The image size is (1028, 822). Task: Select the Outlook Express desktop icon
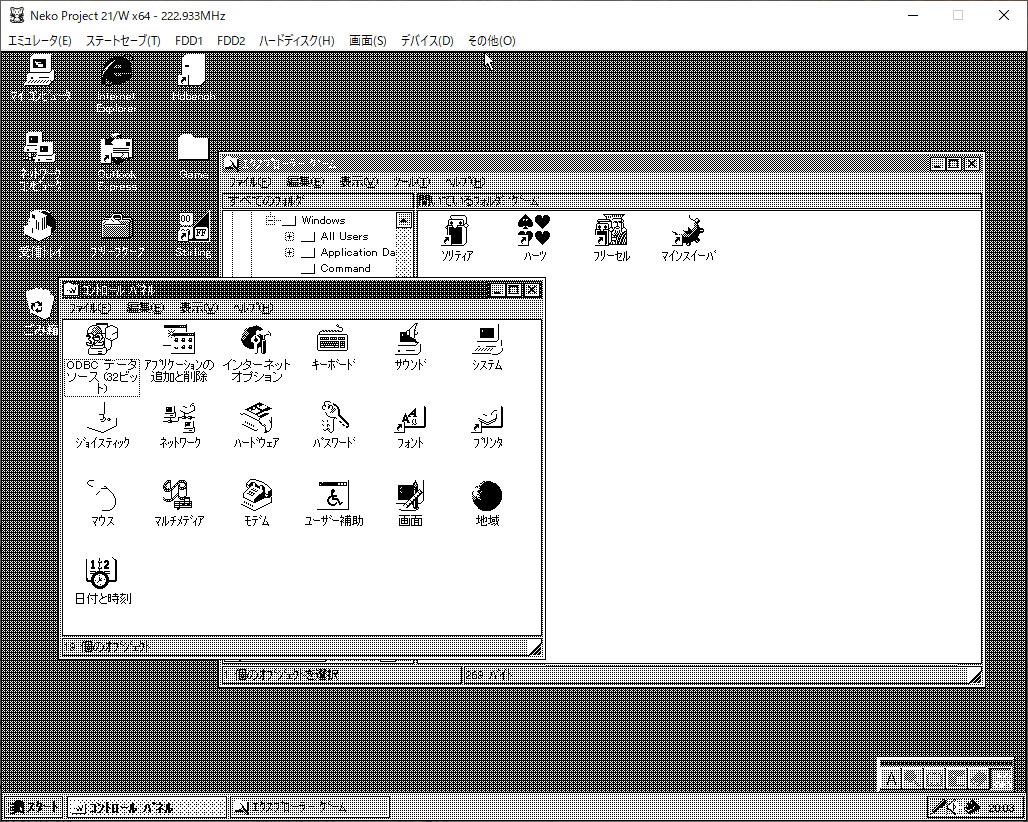coord(117,163)
